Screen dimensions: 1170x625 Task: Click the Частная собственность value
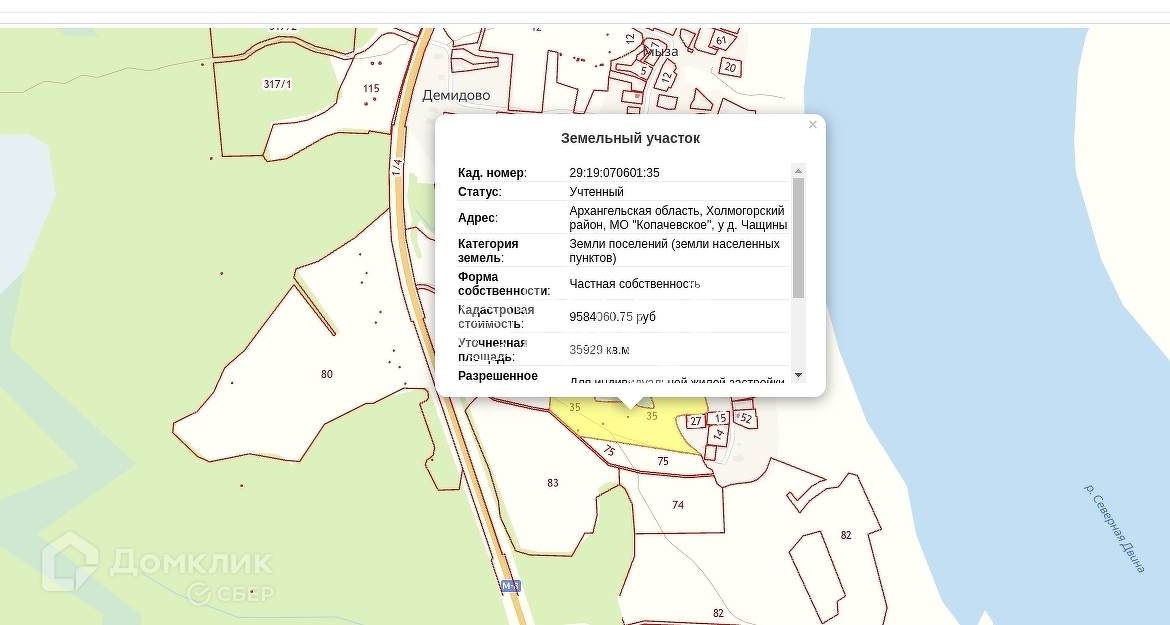(634, 283)
